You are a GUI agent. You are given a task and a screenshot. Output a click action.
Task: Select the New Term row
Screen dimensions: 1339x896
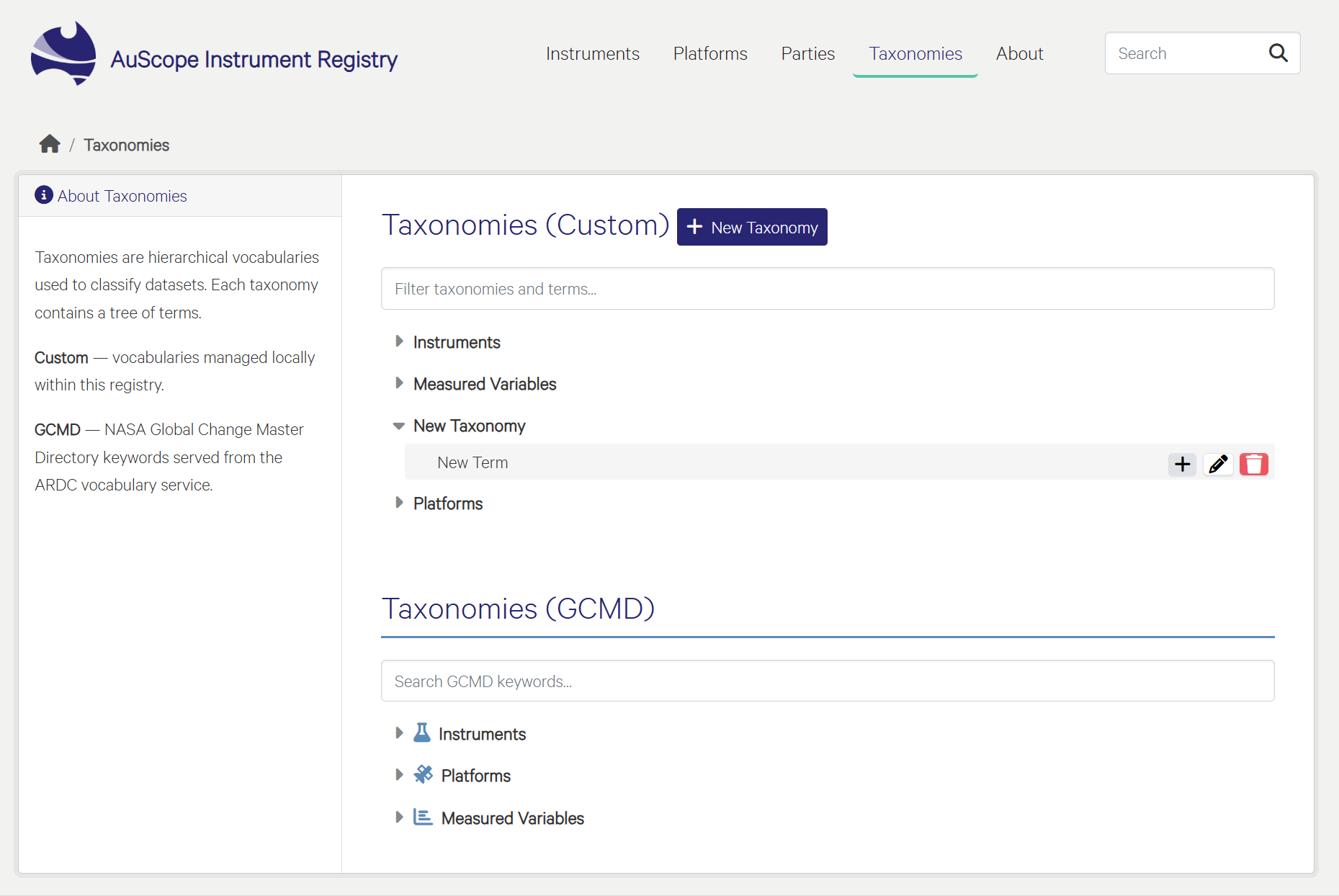coord(839,462)
